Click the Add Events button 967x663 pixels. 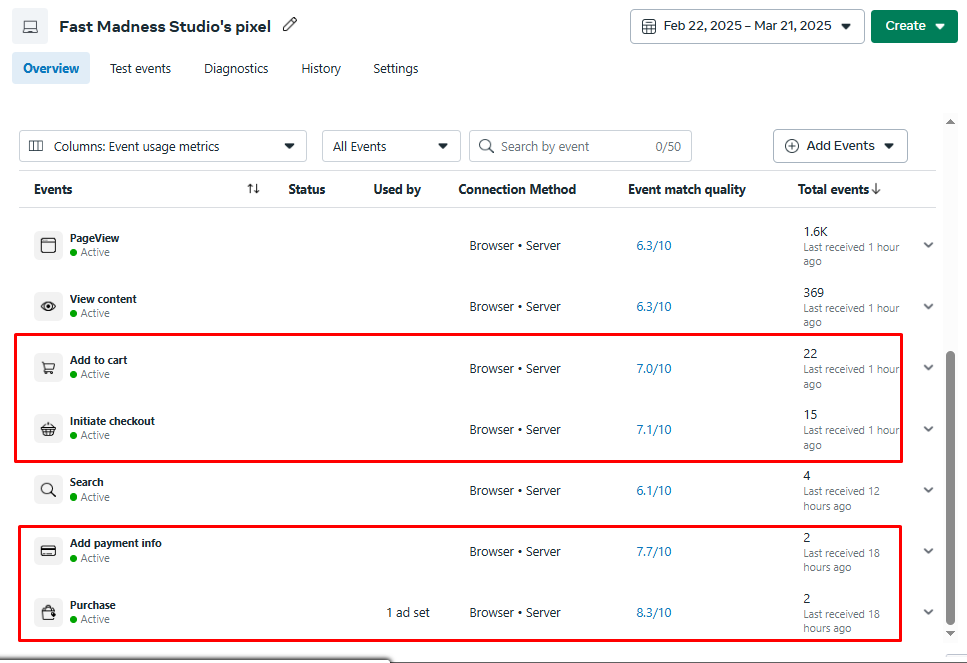pos(839,146)
